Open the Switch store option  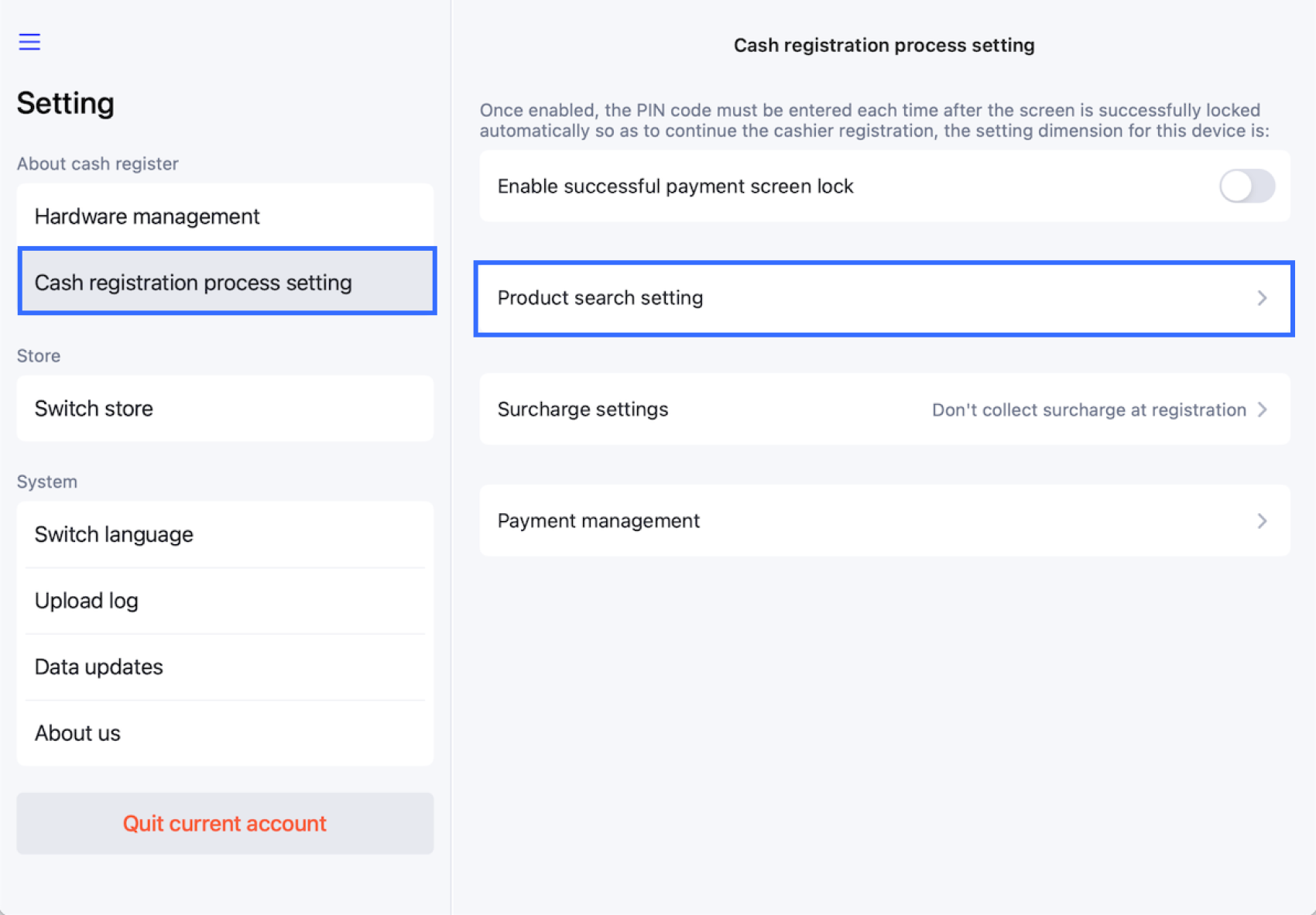click(224, 408)
